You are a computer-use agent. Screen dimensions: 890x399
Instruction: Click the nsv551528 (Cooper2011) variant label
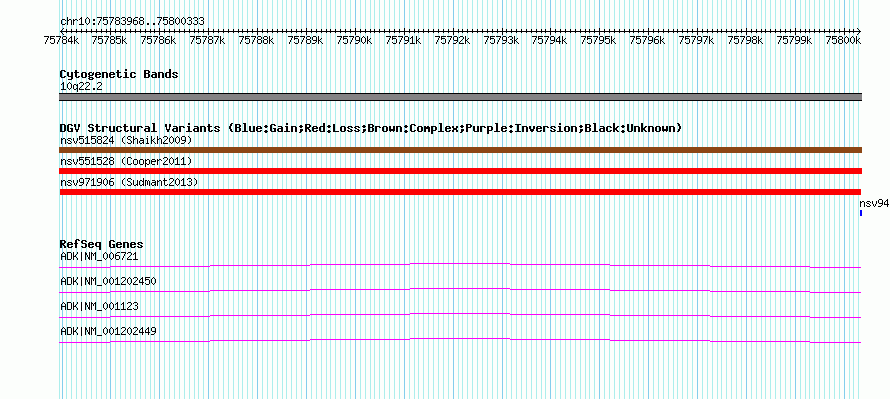(126, 162)
